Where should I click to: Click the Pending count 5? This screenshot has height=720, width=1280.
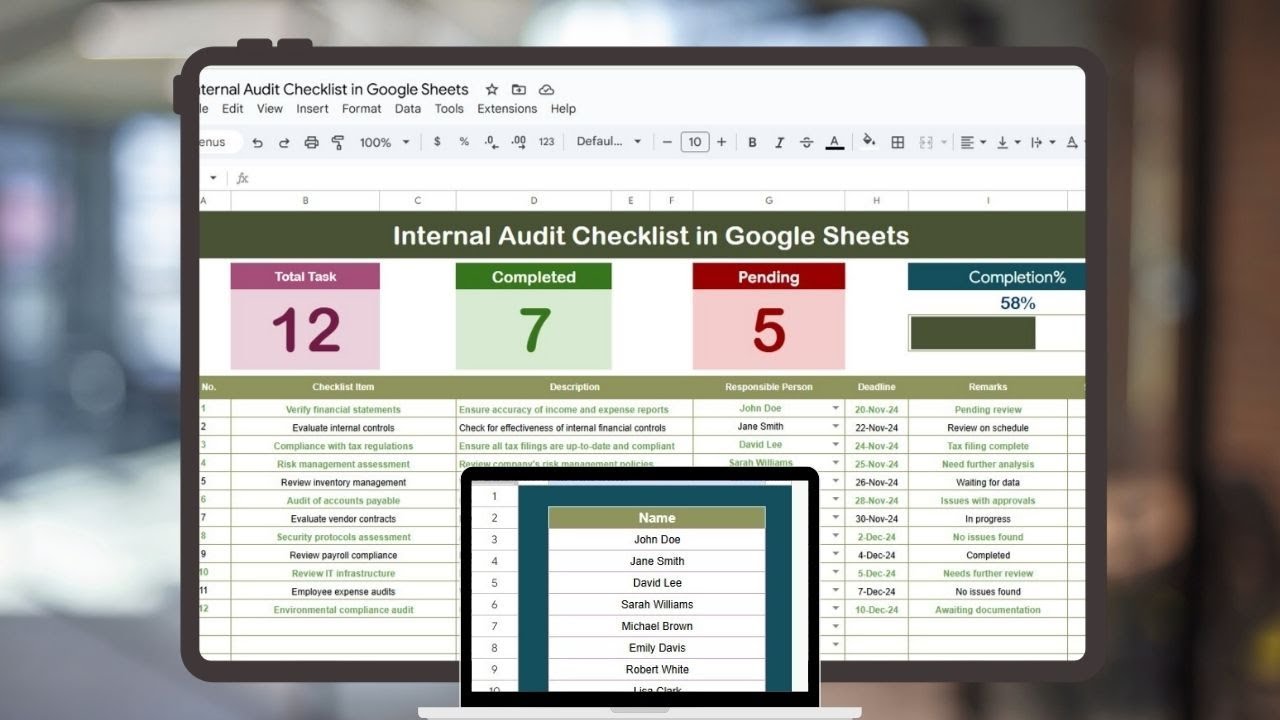click(768, 330)
